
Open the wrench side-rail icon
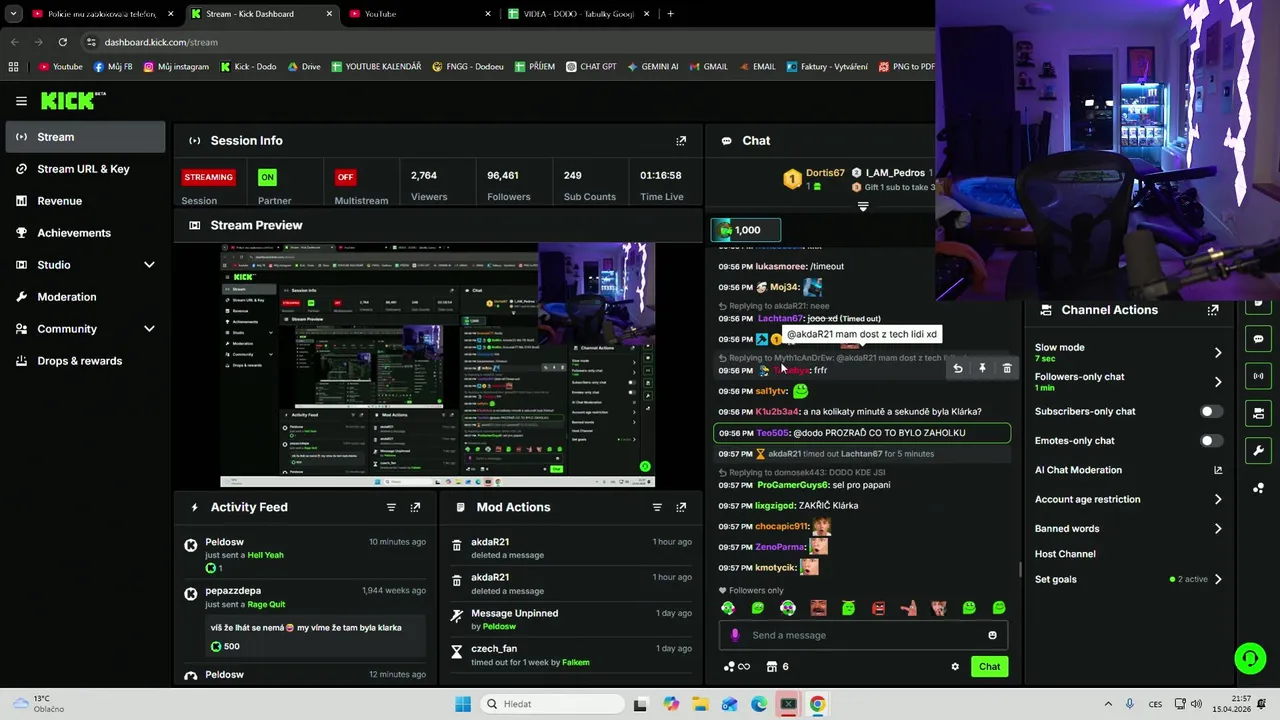click(x=1258, y=450)
